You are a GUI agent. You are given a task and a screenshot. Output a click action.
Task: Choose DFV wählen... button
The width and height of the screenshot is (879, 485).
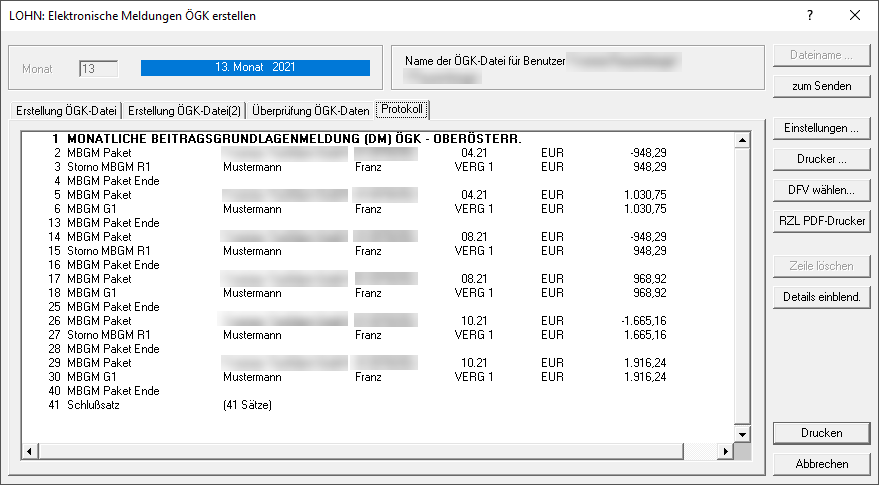[821, 190]
